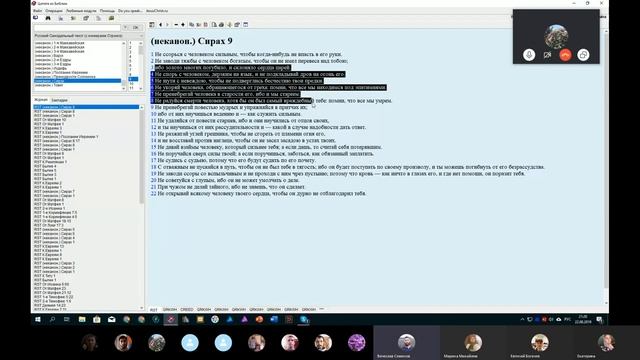Open the Файл menu
Image resolution: width=640 pixels, height=360 pixels.
tap(37, 11)
